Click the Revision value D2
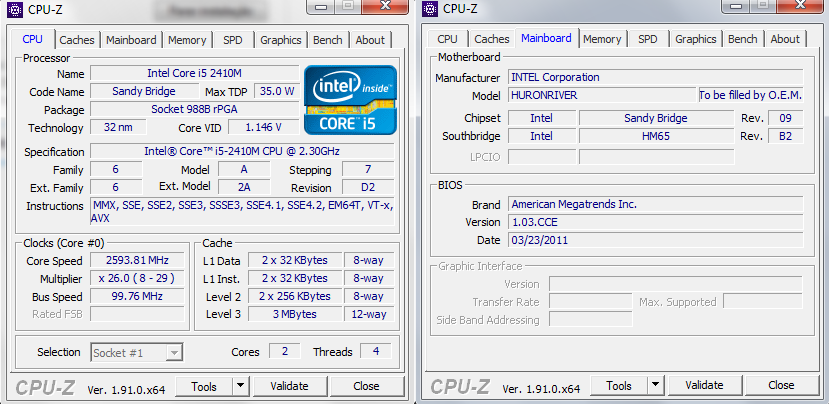The height and width of the screenshot is (404, 829). coord(368,187)
